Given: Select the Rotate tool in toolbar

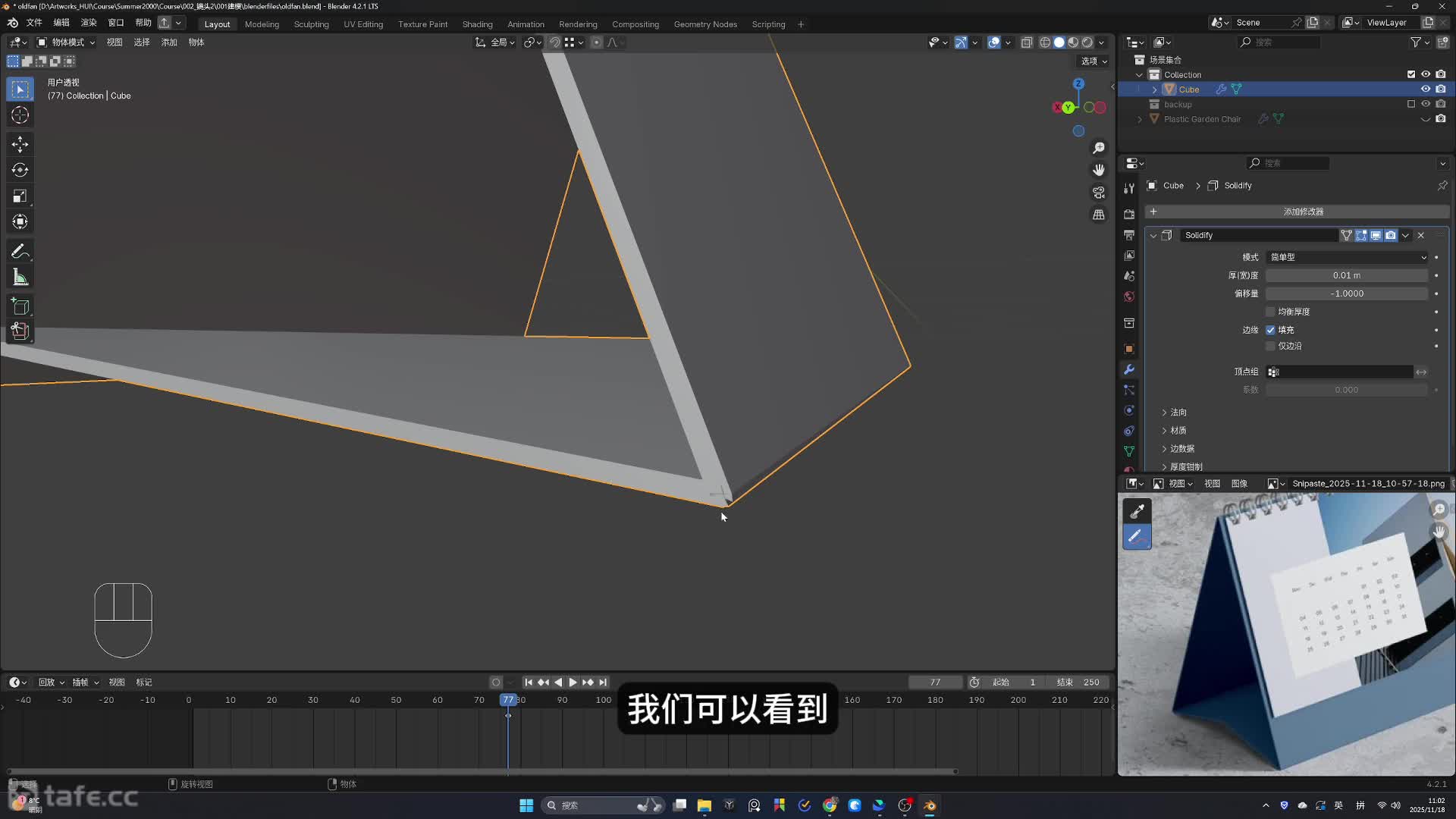Looking at the screenshot, I should click(x=20, y=170).
